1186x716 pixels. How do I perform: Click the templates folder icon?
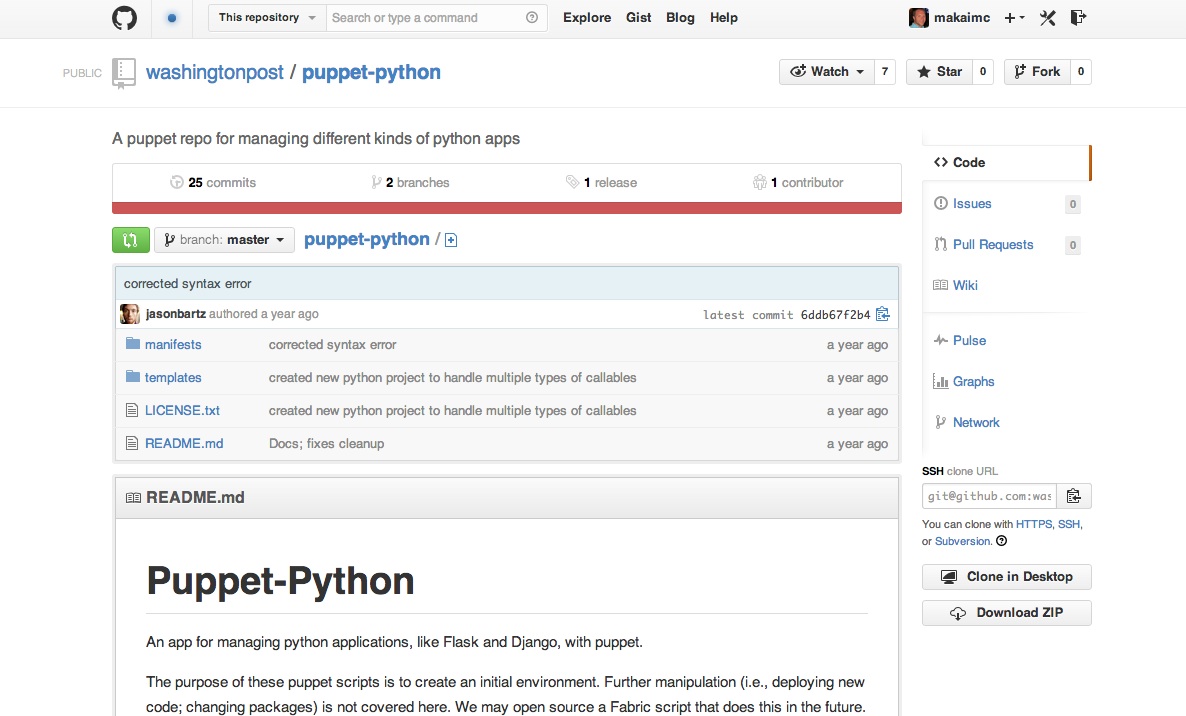(132, 377)
